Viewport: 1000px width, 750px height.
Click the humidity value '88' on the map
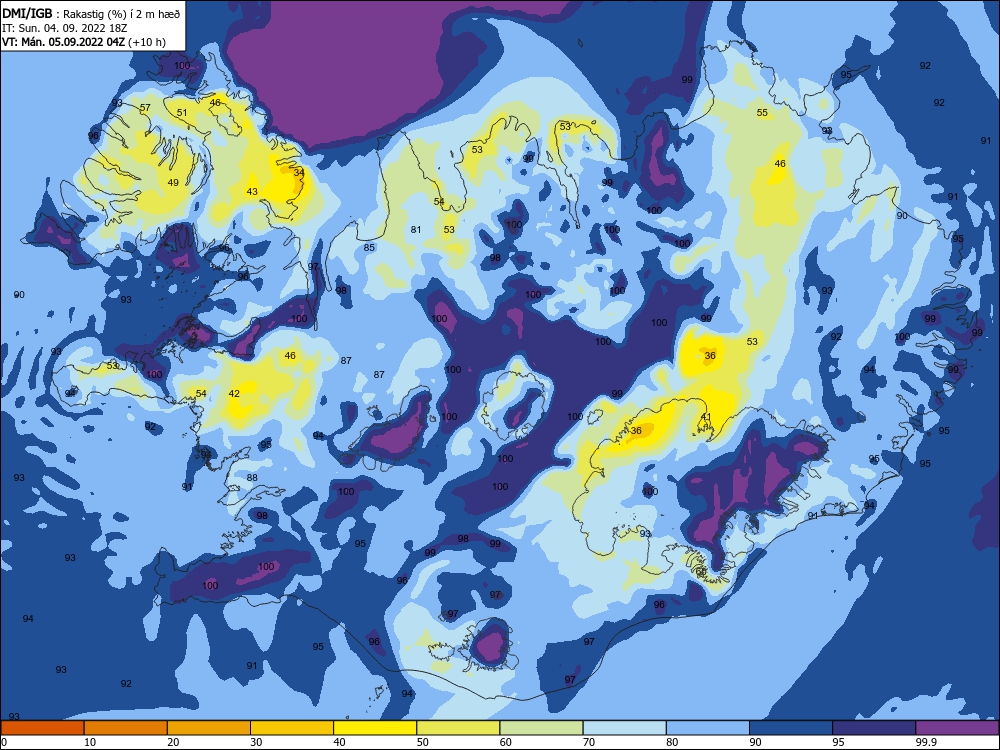pyautogui.click(x=252, y=477)
